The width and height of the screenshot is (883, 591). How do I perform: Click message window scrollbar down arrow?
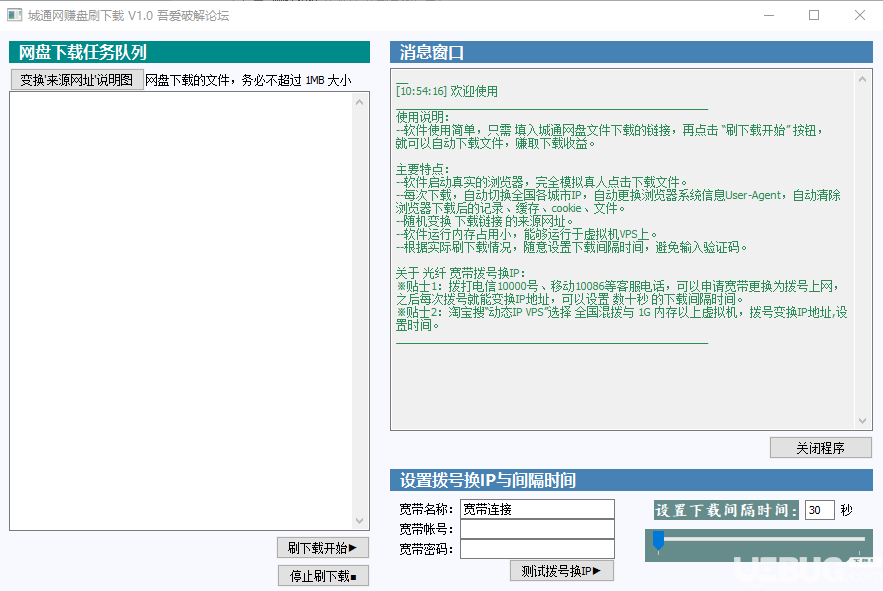(x=862, y=421)
